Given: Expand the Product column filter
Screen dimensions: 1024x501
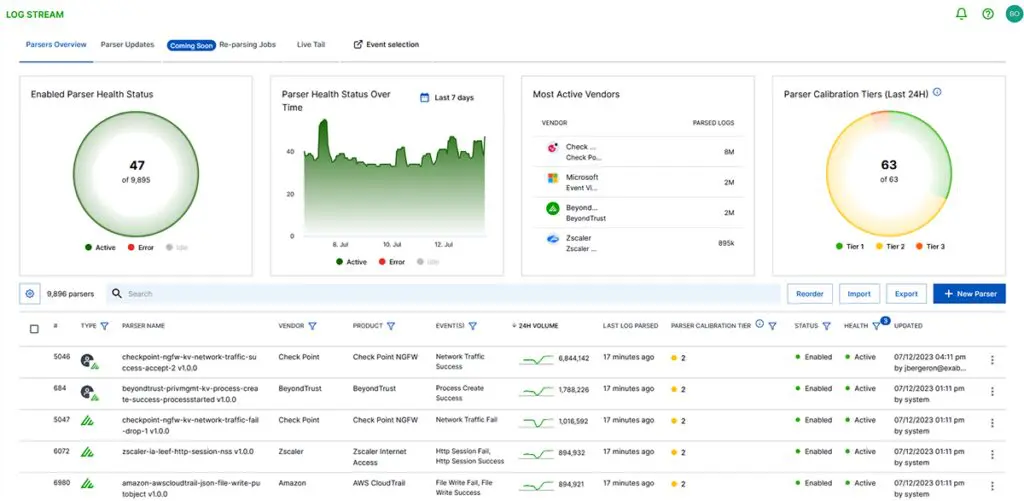Looking at the screenshot, I should [x=390, y=326].
